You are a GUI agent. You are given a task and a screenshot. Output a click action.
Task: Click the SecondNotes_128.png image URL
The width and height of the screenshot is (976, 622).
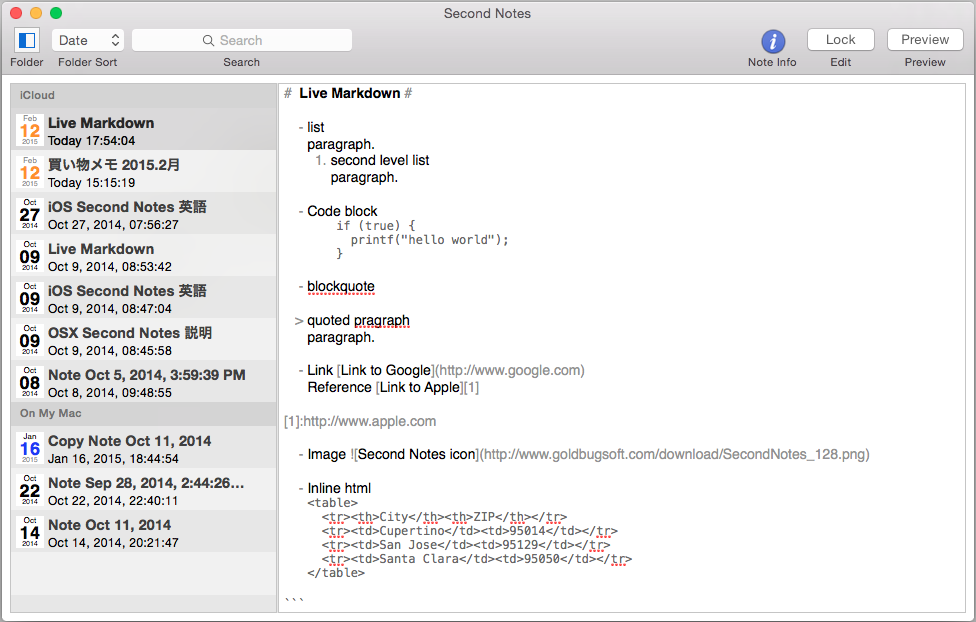click(676, 455)
